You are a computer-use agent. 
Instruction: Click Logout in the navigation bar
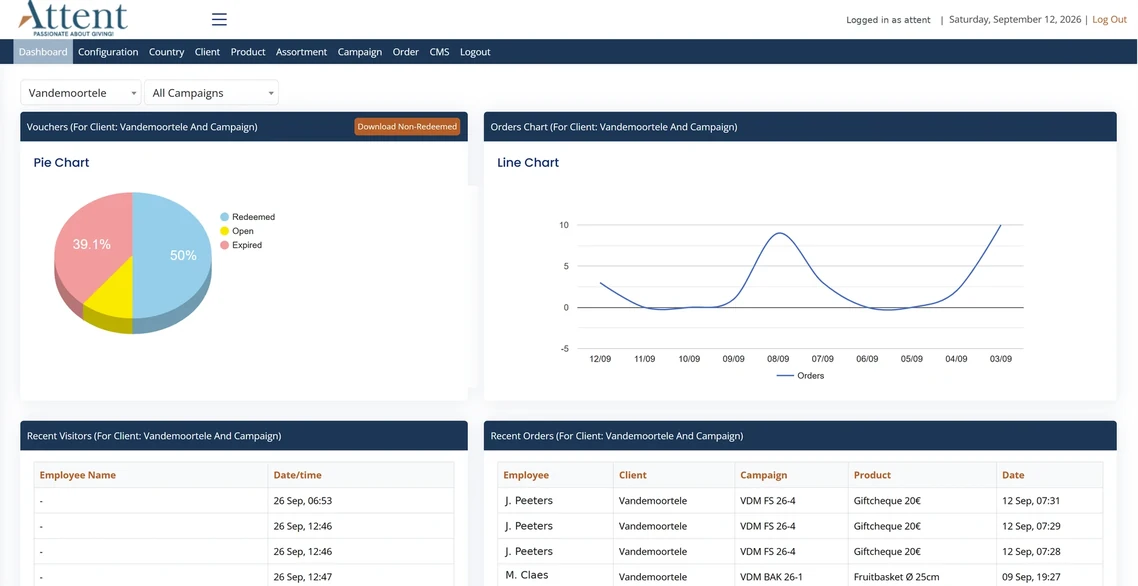click(x=475, y=52)
